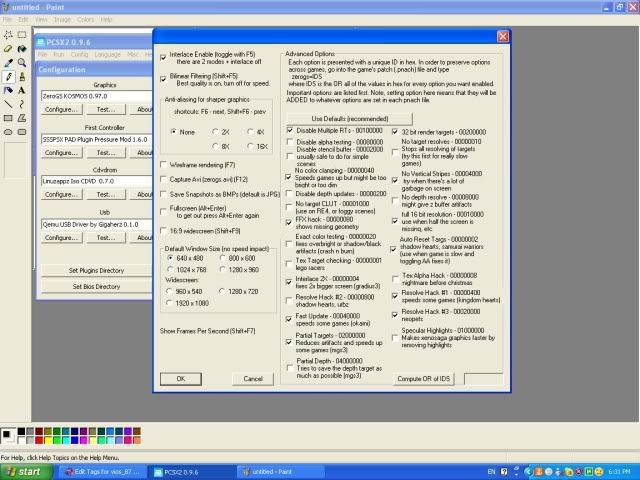This screenshot has height=480, width=640.
Task: Choose the Ellipse shape tool
Action: coord(8,132)
